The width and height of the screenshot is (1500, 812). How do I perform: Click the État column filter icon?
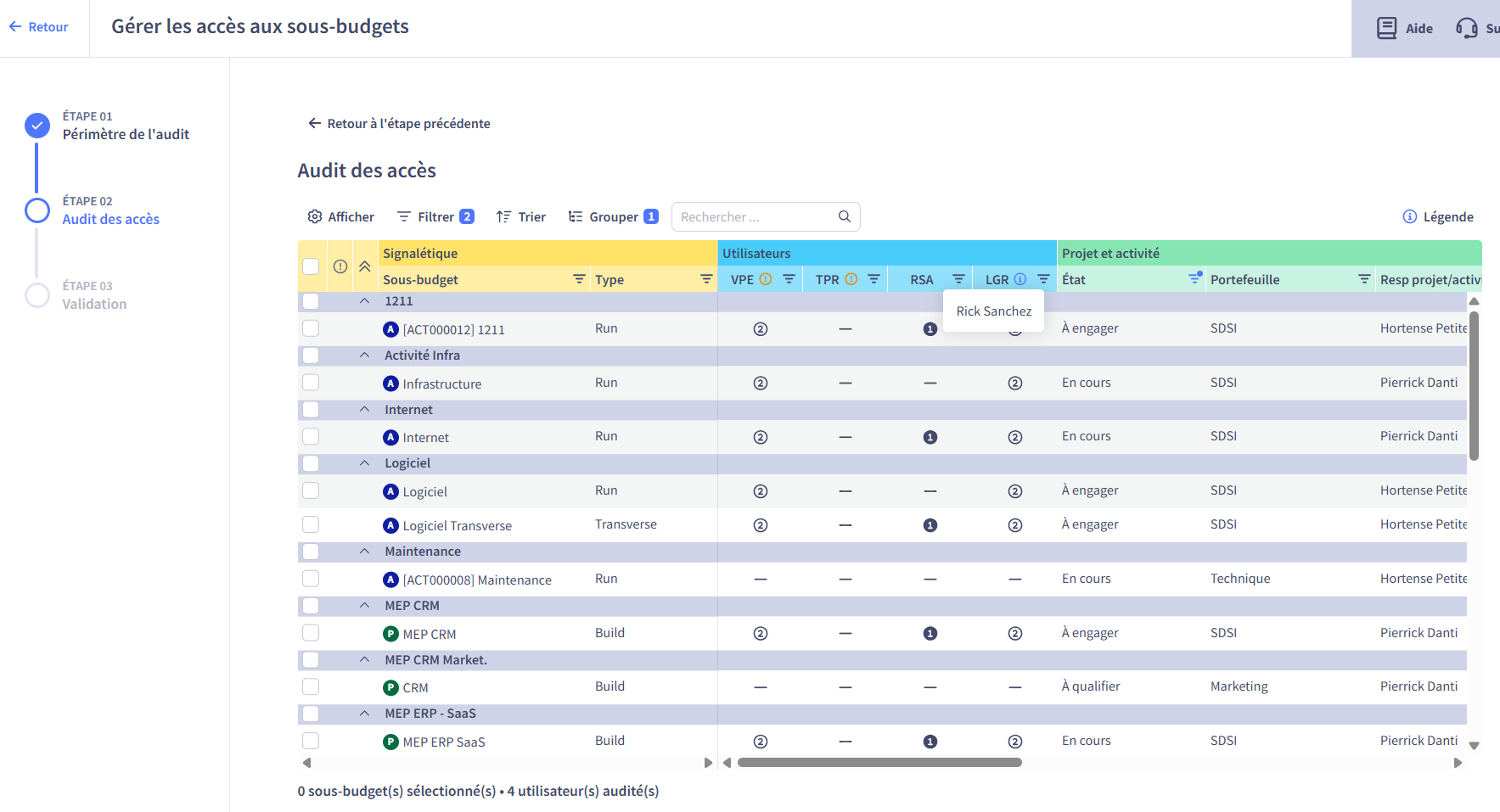[1194, 278]
